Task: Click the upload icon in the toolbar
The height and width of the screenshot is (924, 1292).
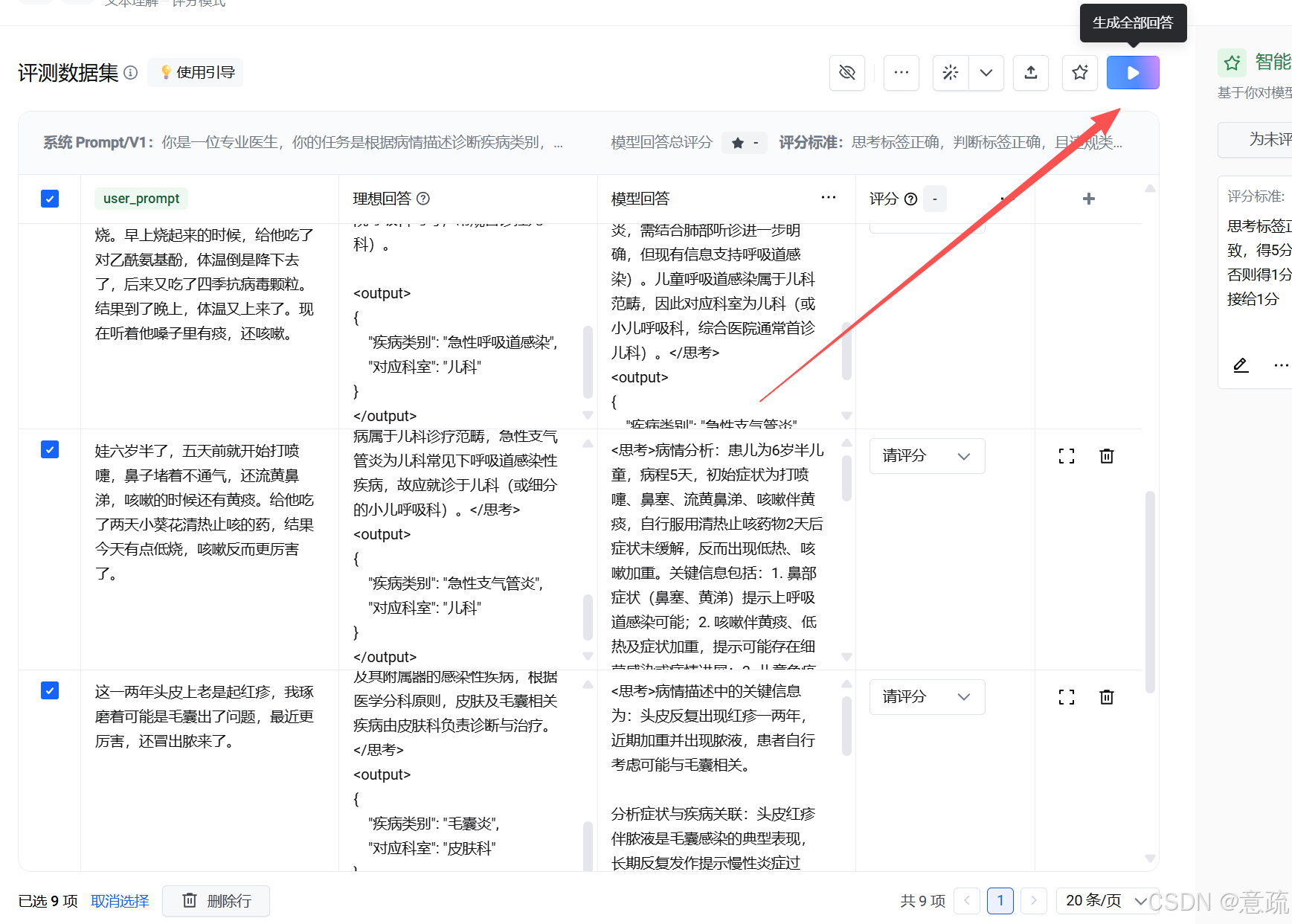Action: [x=1030, y=72]
